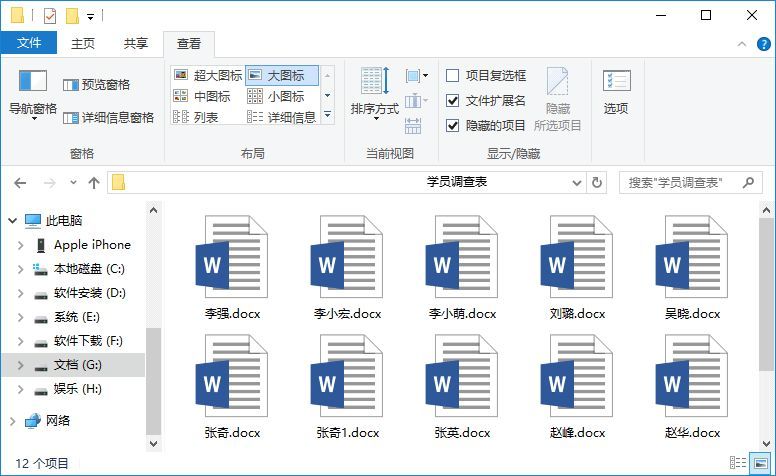Refresh the folder with refresh button
The width and height of the screenshot is (776, 476).
[597, 183]
